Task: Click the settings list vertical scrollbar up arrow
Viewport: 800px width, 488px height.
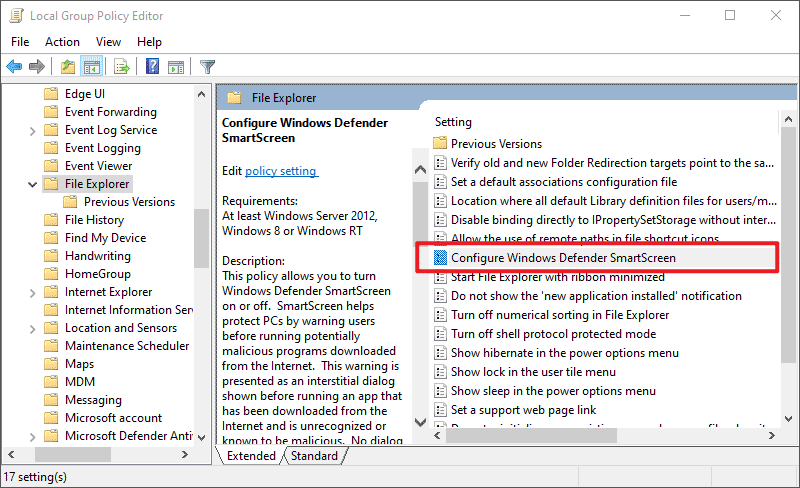Action: (x=788, y=119)
